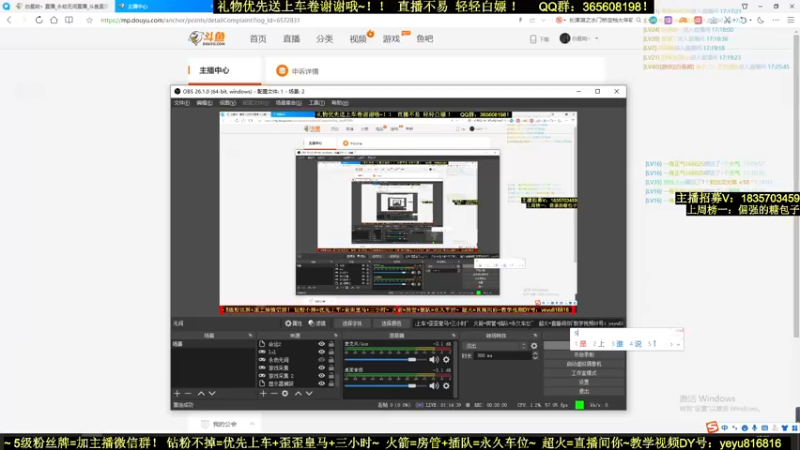Open source properties gear in the Sources panel
This screenshot has width=800, height=450.
coord(285,393)
